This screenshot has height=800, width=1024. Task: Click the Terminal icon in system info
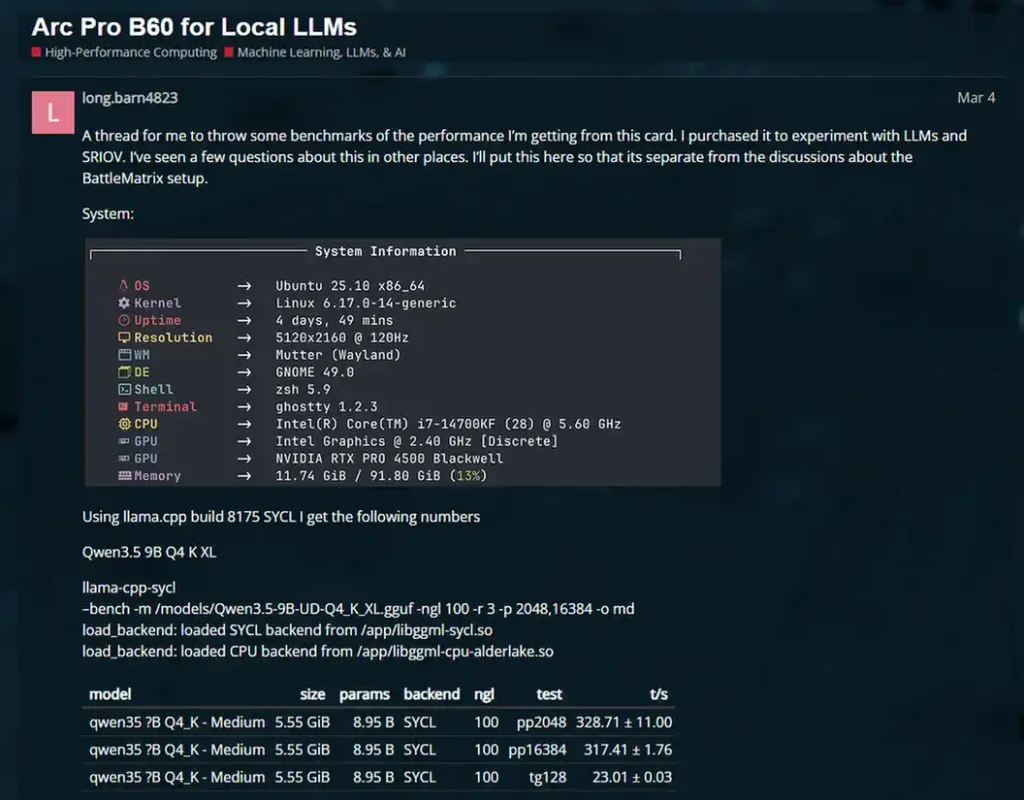123,406
